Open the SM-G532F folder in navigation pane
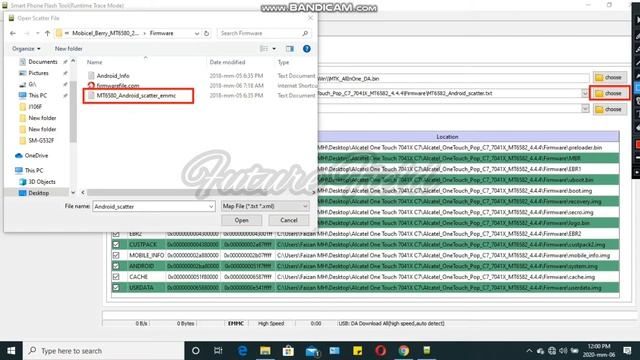This screenshot has height=360, width=640. pyautogui.click(x=41, y=140)
